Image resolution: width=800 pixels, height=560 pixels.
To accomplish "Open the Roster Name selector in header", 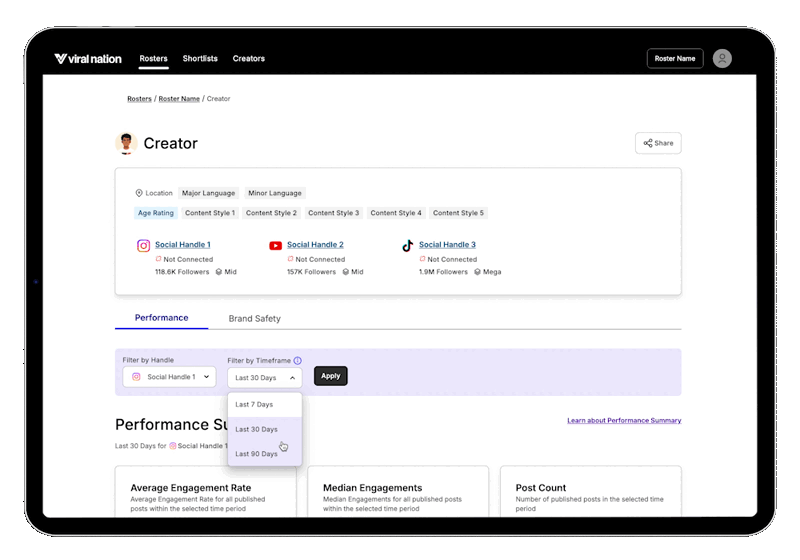I will [675, 59].
